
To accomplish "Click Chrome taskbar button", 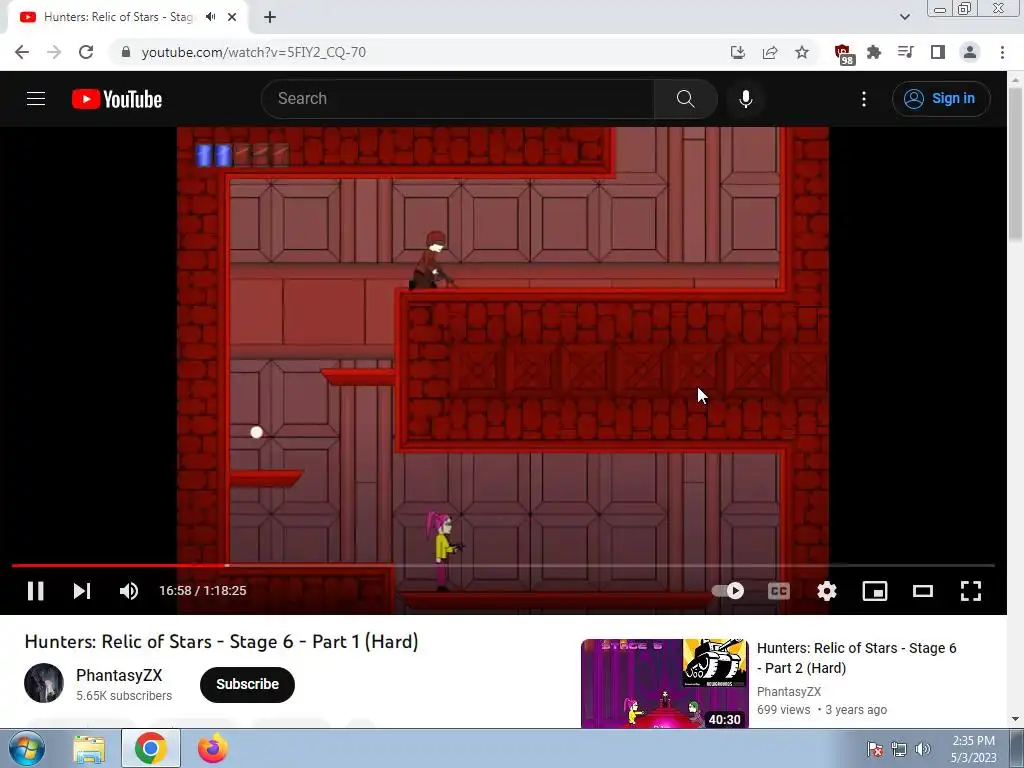I will click(151, 749).
